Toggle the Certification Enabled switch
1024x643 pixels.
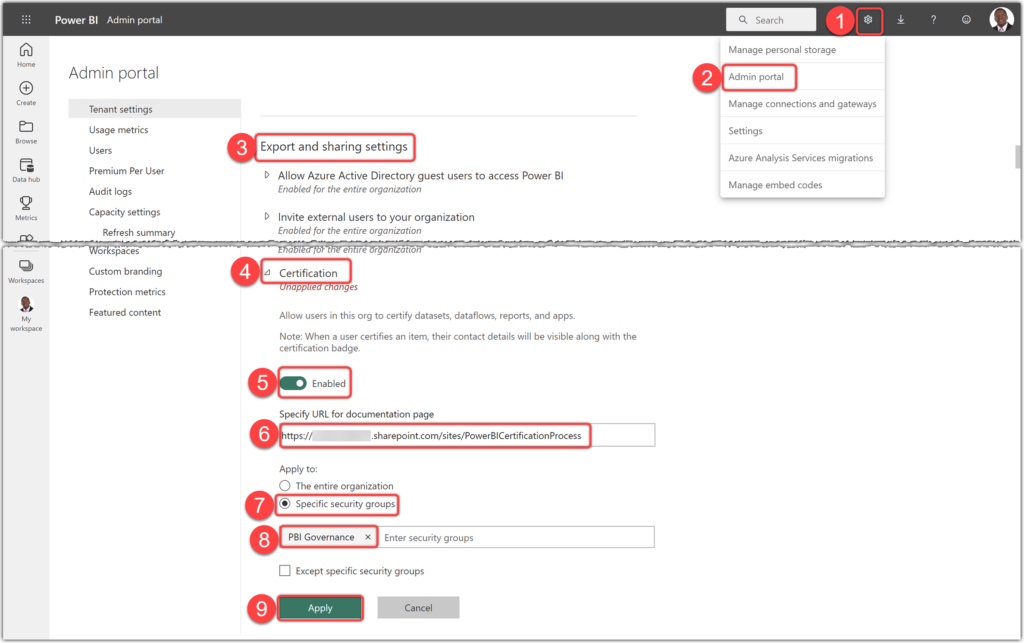click(x=293, y=383)
